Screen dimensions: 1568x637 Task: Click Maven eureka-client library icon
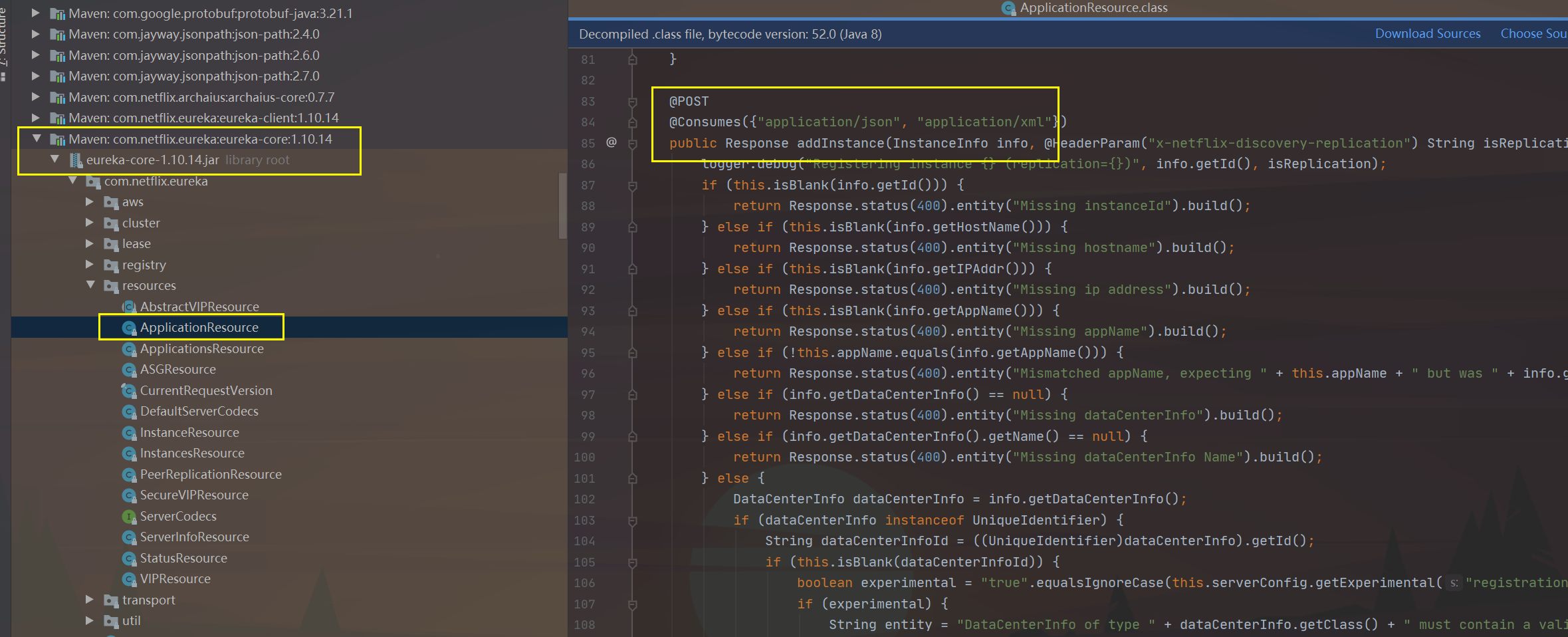point(58,118)
